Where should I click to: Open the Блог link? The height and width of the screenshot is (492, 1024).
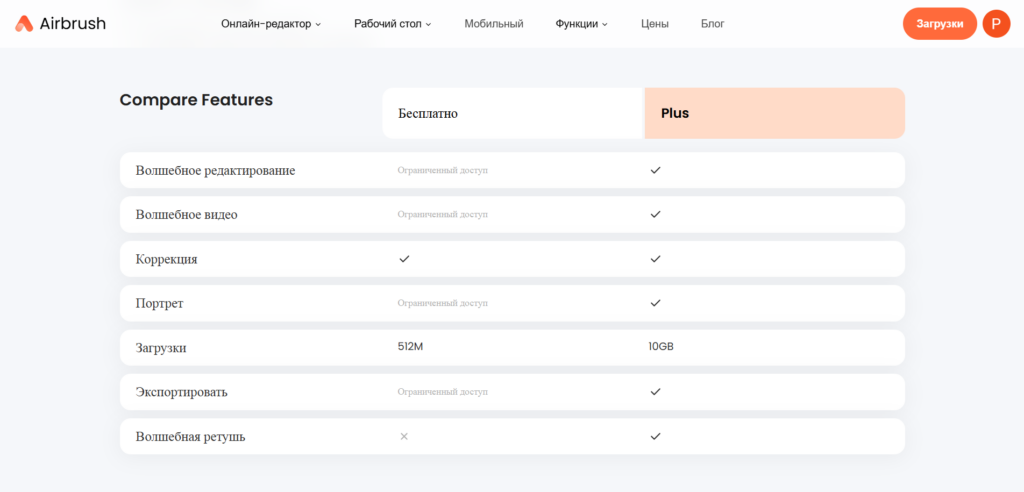tap(712, 24)
